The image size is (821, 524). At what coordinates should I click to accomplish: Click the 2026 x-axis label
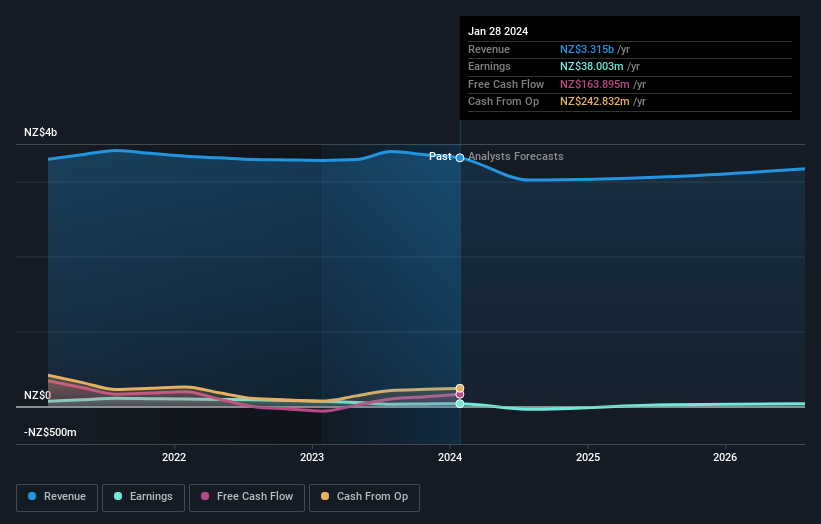coord(725,457)
